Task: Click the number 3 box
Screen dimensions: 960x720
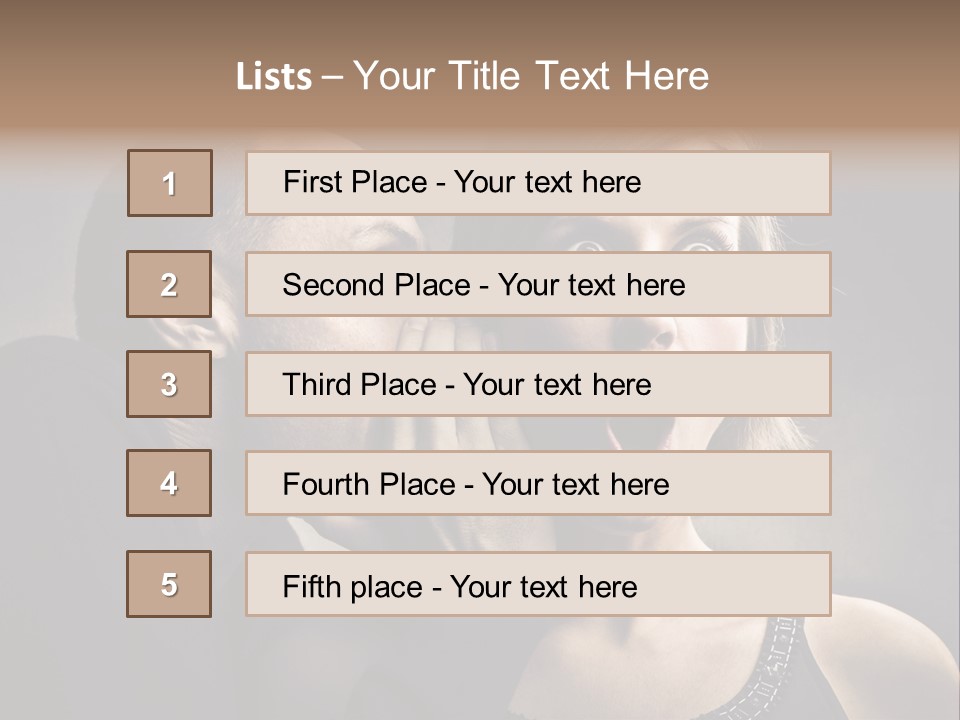Action: point(169,384)
